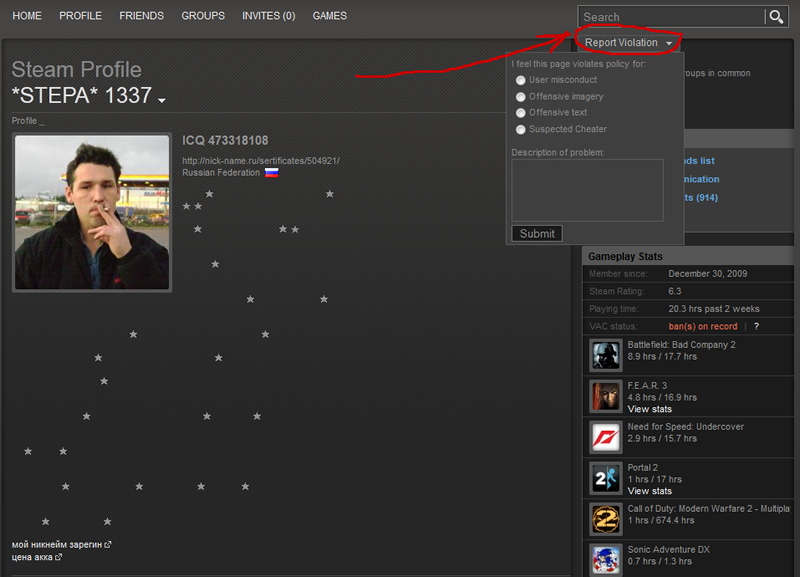This screenshot has height=577, width=800.
Task: Click the Battlefield: Bad Company 2 title
Action: [682, 345]
